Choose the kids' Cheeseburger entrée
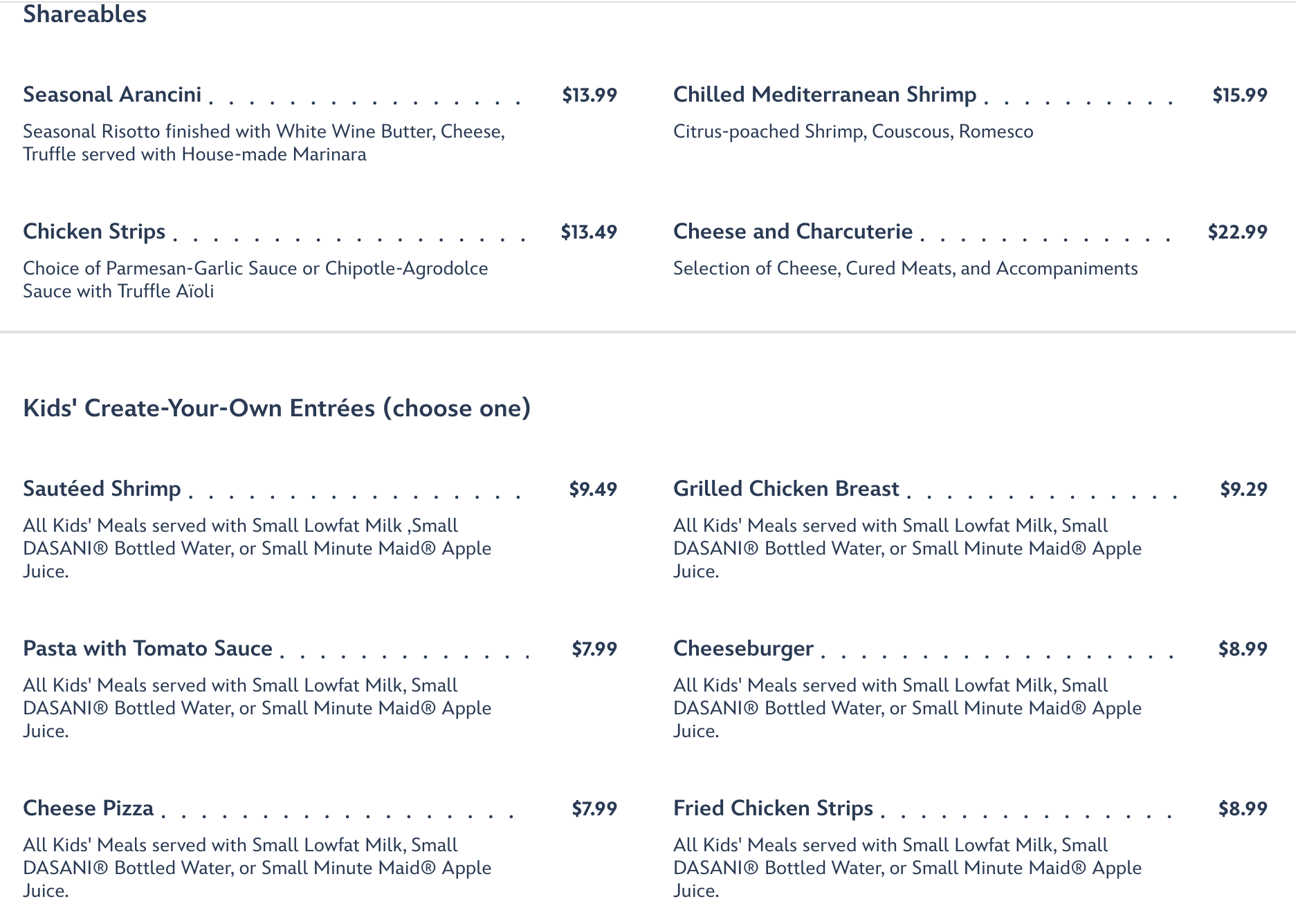 pyautogui.click(x=743, y=649)
